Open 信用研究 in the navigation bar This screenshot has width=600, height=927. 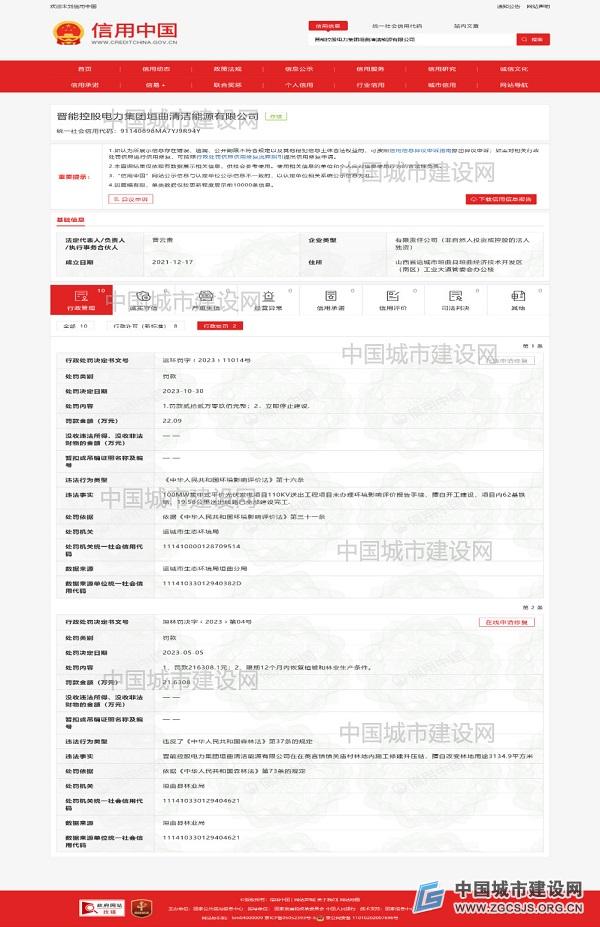click(x=442, y=69)
